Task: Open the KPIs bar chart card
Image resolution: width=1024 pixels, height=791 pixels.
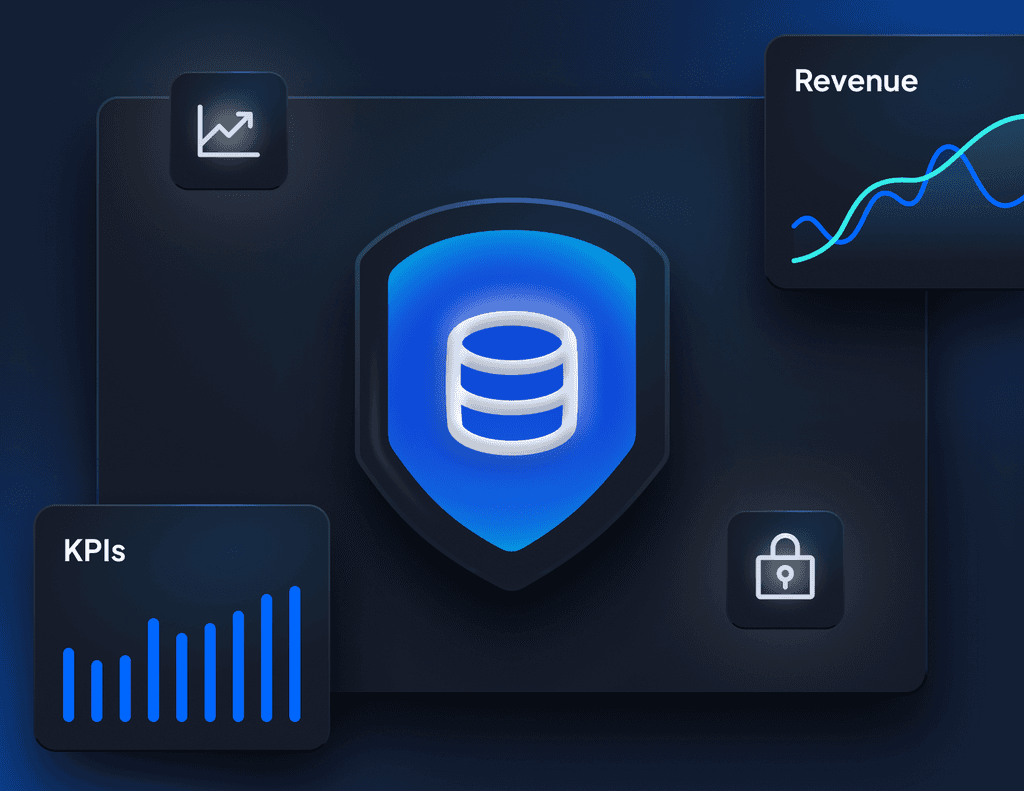Action: tap(182, 628)
